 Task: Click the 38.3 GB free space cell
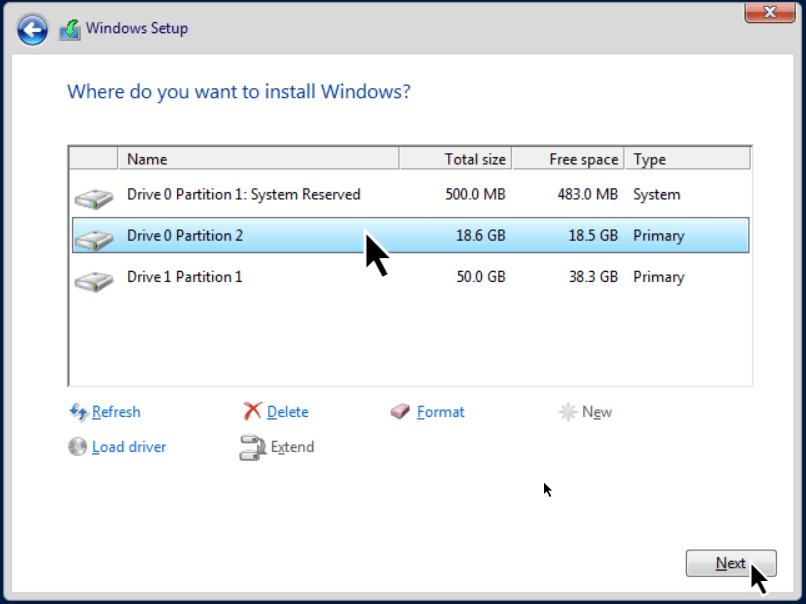tap(593, 277)
